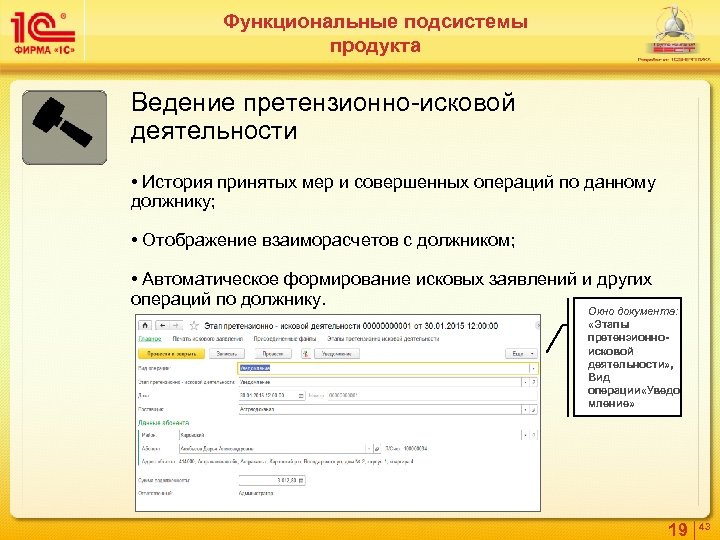This screenshot has width=720, height=540.
Task: Expand the Состояние dropdown arrow
Action: point(525,409)
